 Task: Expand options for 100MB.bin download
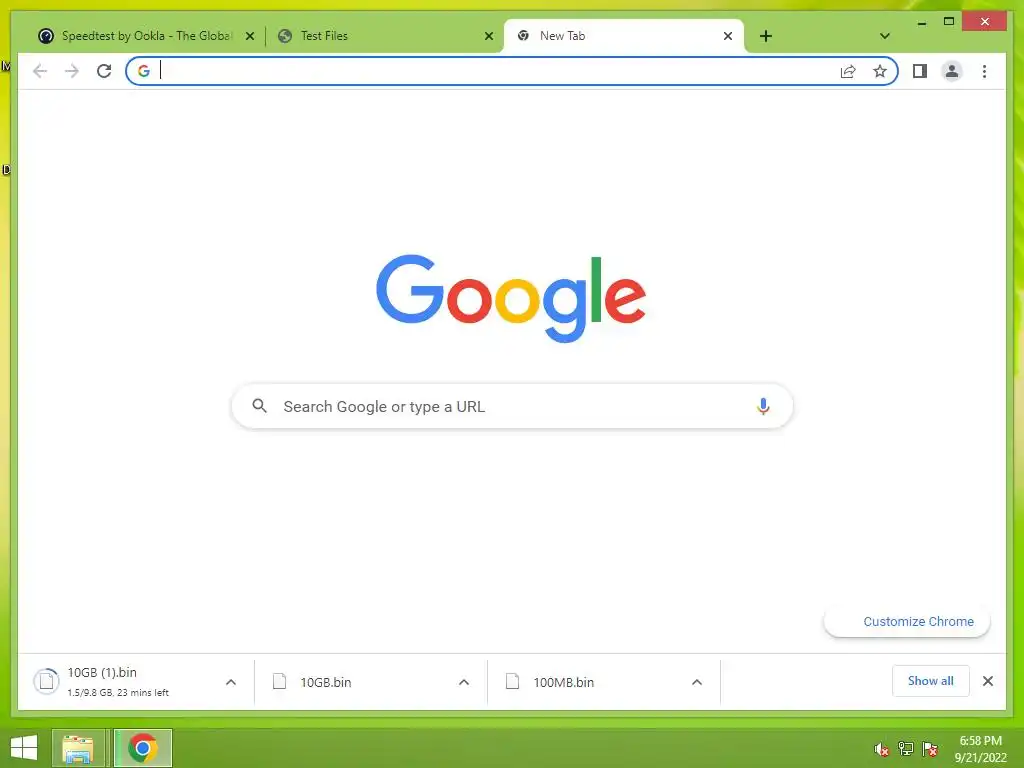tap(697, 682)
